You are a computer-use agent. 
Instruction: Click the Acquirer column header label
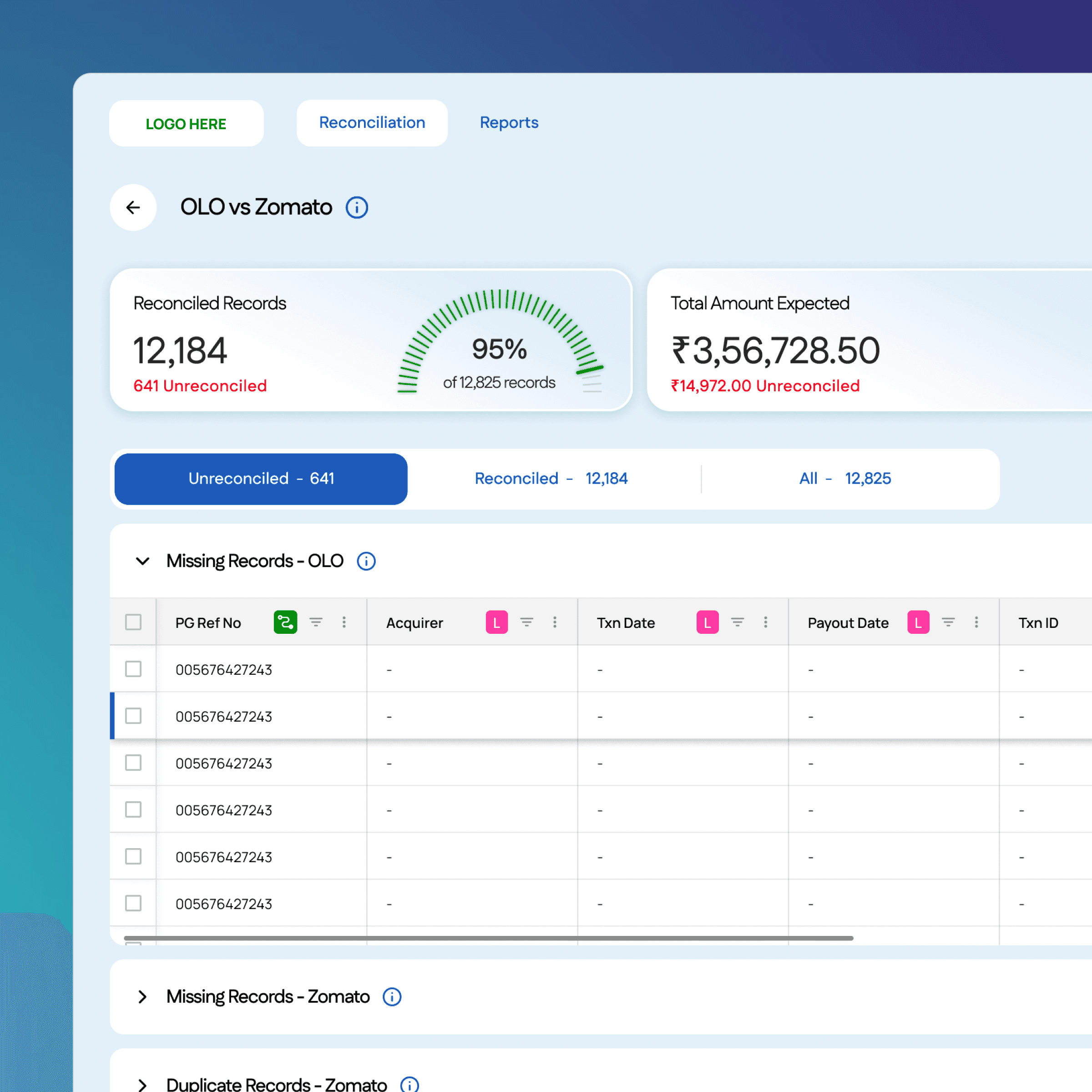point(415,623)
